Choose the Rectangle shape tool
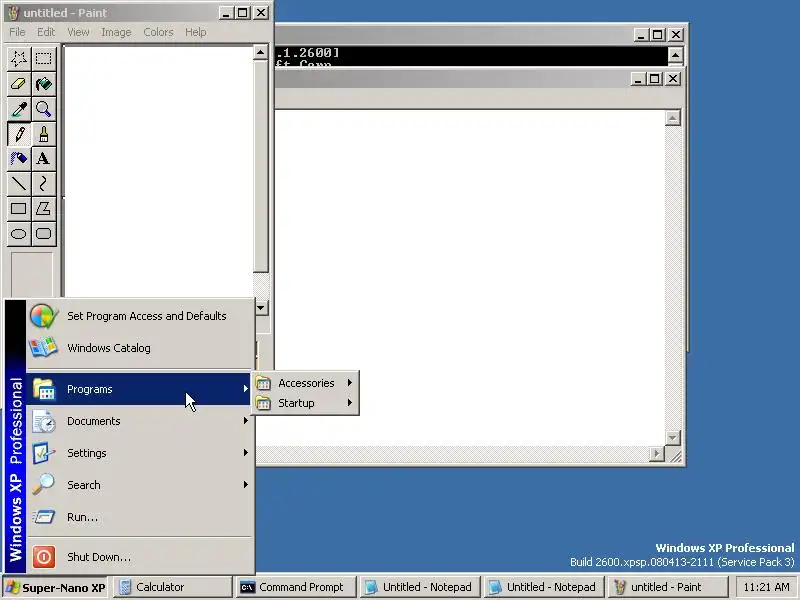The width and height of the screenshot is (800, 600). pyautogui.click(x=19, y=209)
